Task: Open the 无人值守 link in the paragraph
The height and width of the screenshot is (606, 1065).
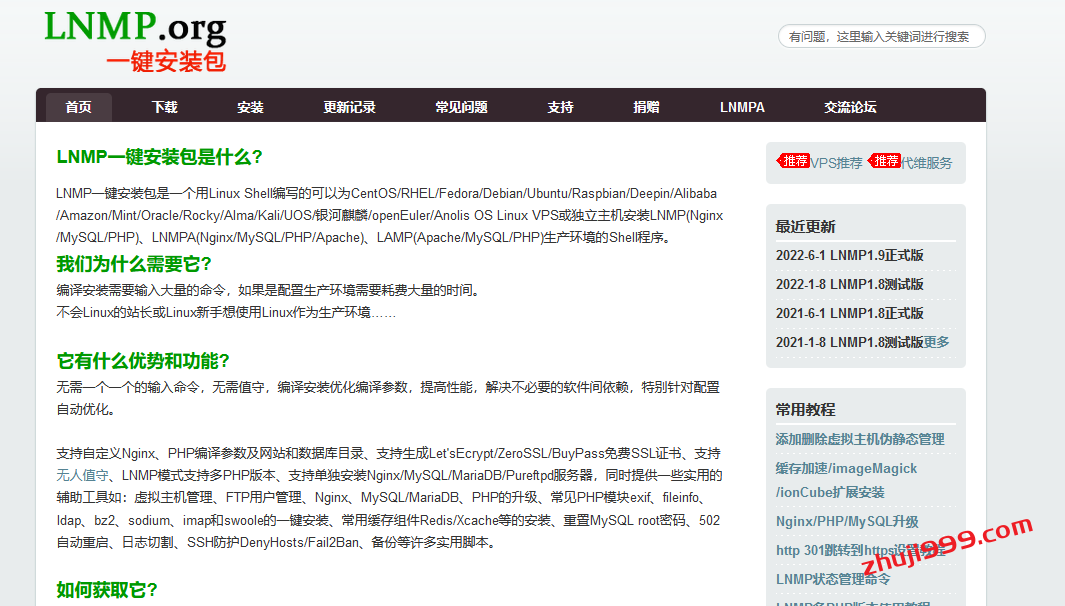Action: 82,475
